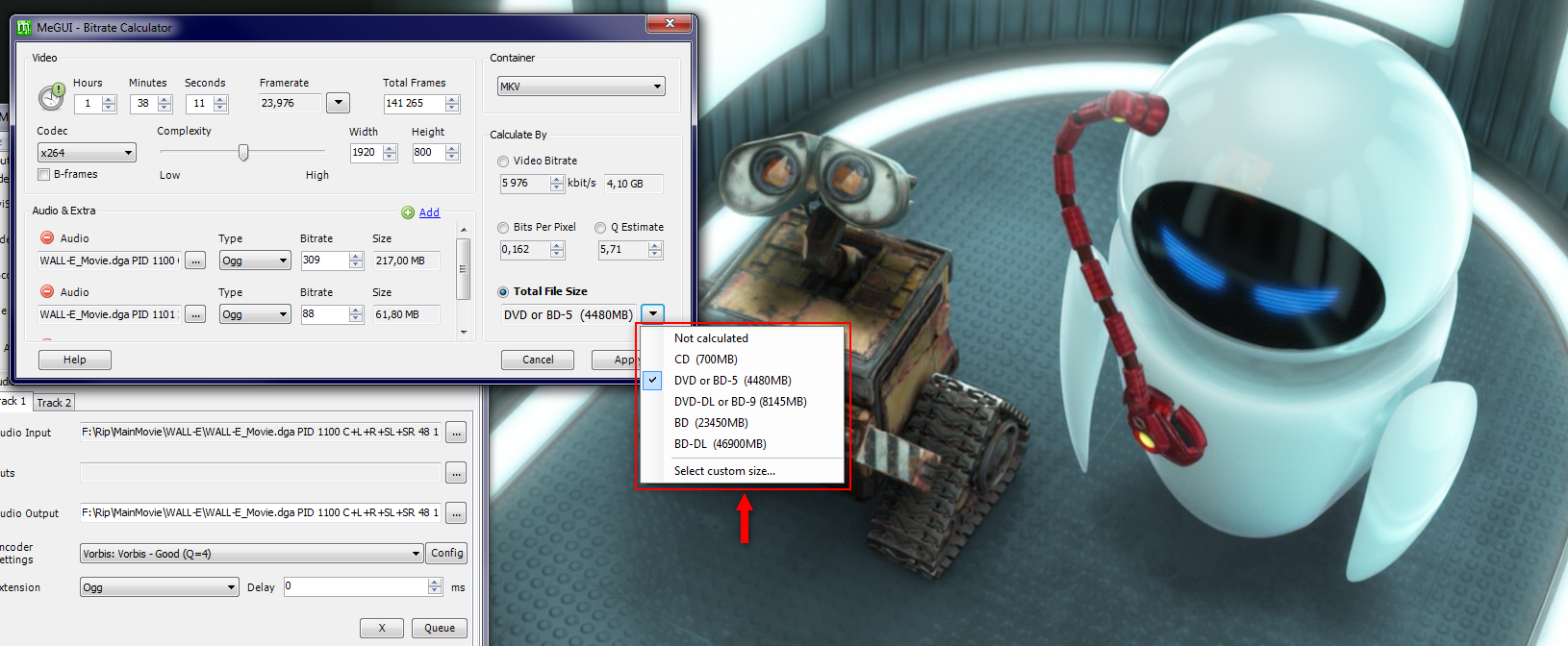Screen dimensions: 1568x646
Task: Decrease the Seconds value with down arrow
Action: (x=220, y=108)
